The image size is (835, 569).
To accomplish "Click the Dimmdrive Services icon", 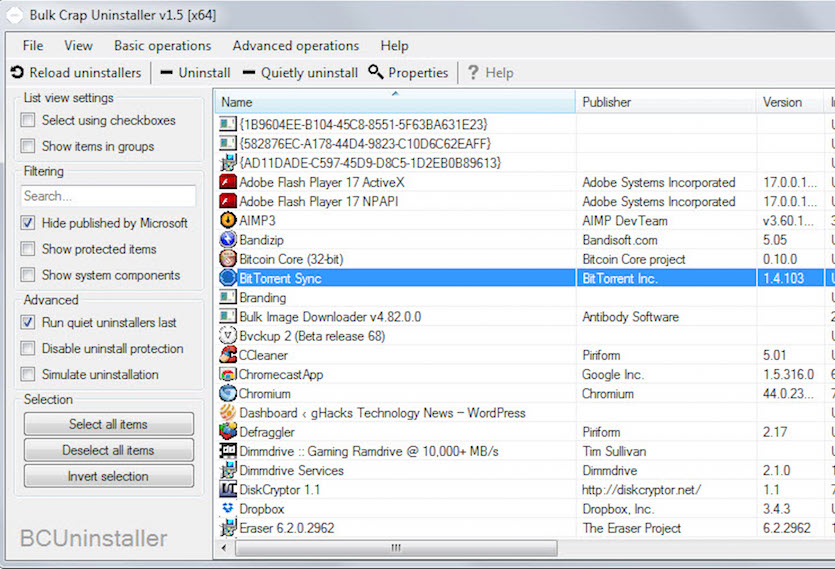I will [228, 470].
